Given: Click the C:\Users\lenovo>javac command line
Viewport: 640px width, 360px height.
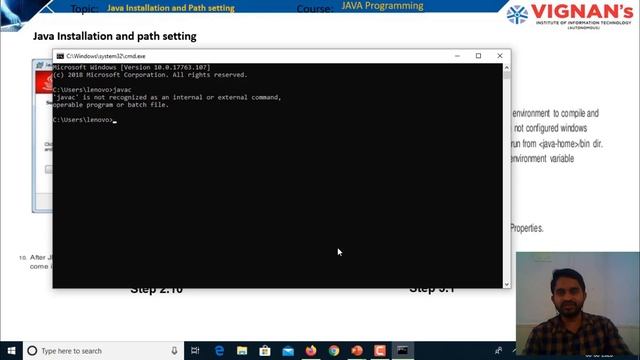Looking at the screenshot, I should 92,90.
